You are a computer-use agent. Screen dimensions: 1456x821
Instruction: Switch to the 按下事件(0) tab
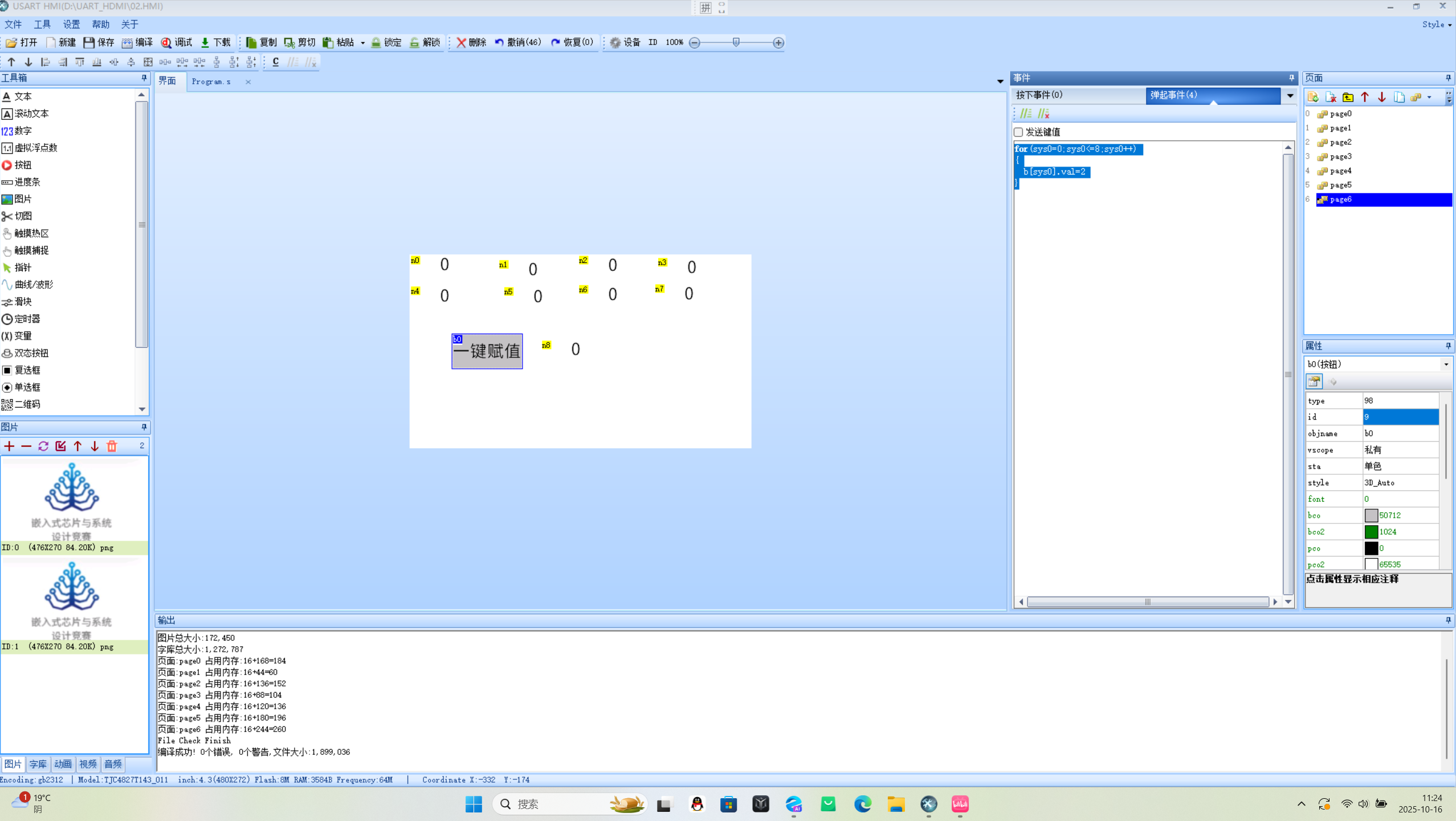click(x=1039, y=95)
